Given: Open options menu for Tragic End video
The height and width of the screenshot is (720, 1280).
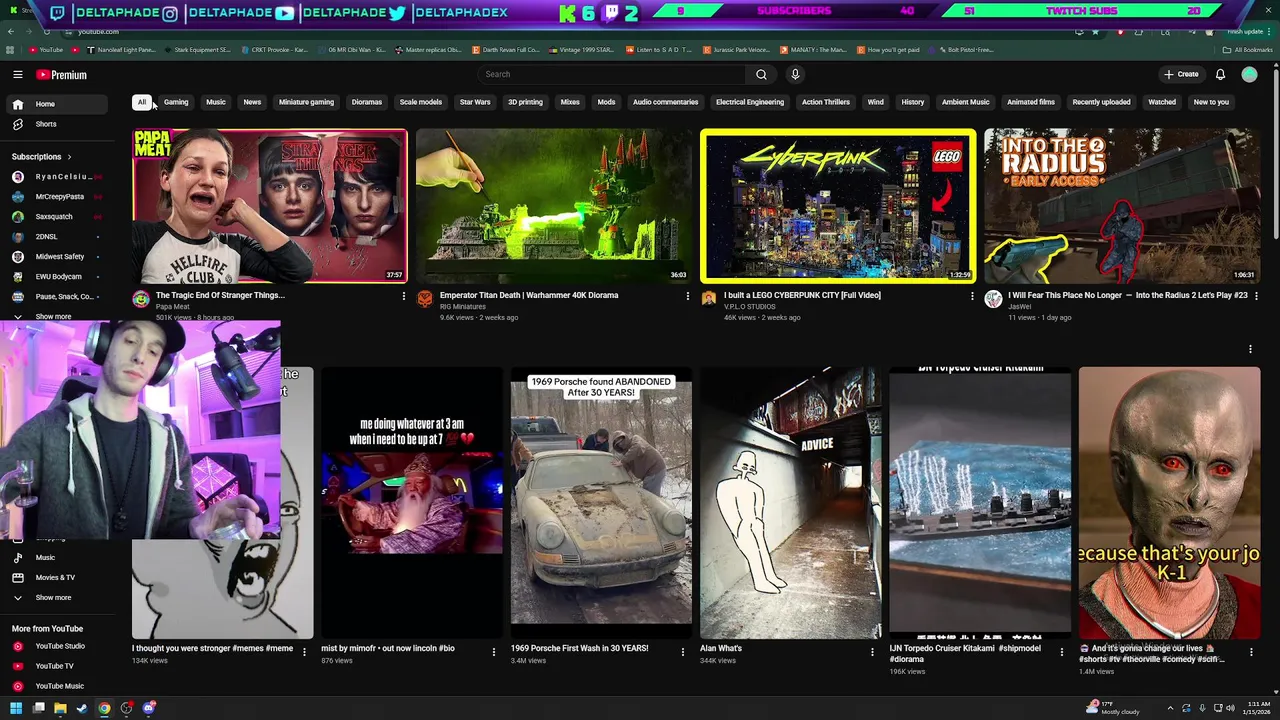Looking at the screenshot, I should 403,296.
